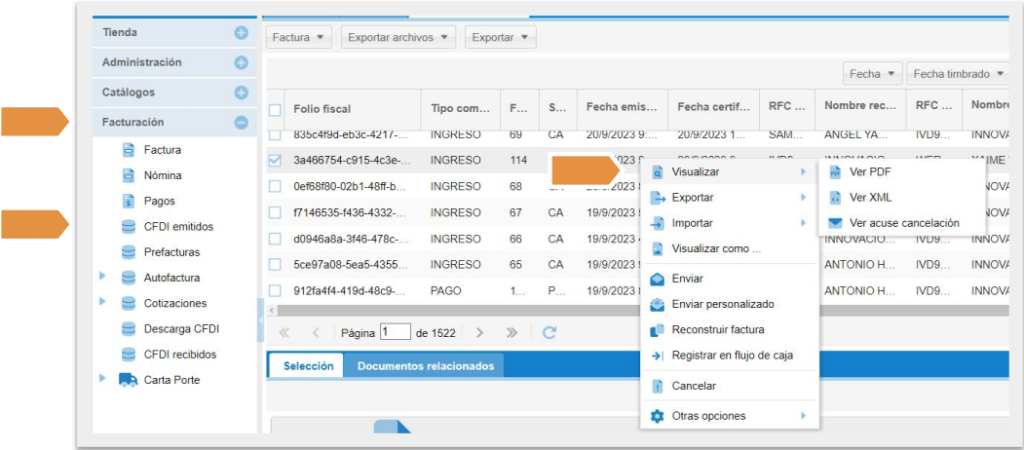Click the refresh icon in pagination bar
This screenshot has height=450, width=1024.
pyautogui.click(x=549, y=332)
